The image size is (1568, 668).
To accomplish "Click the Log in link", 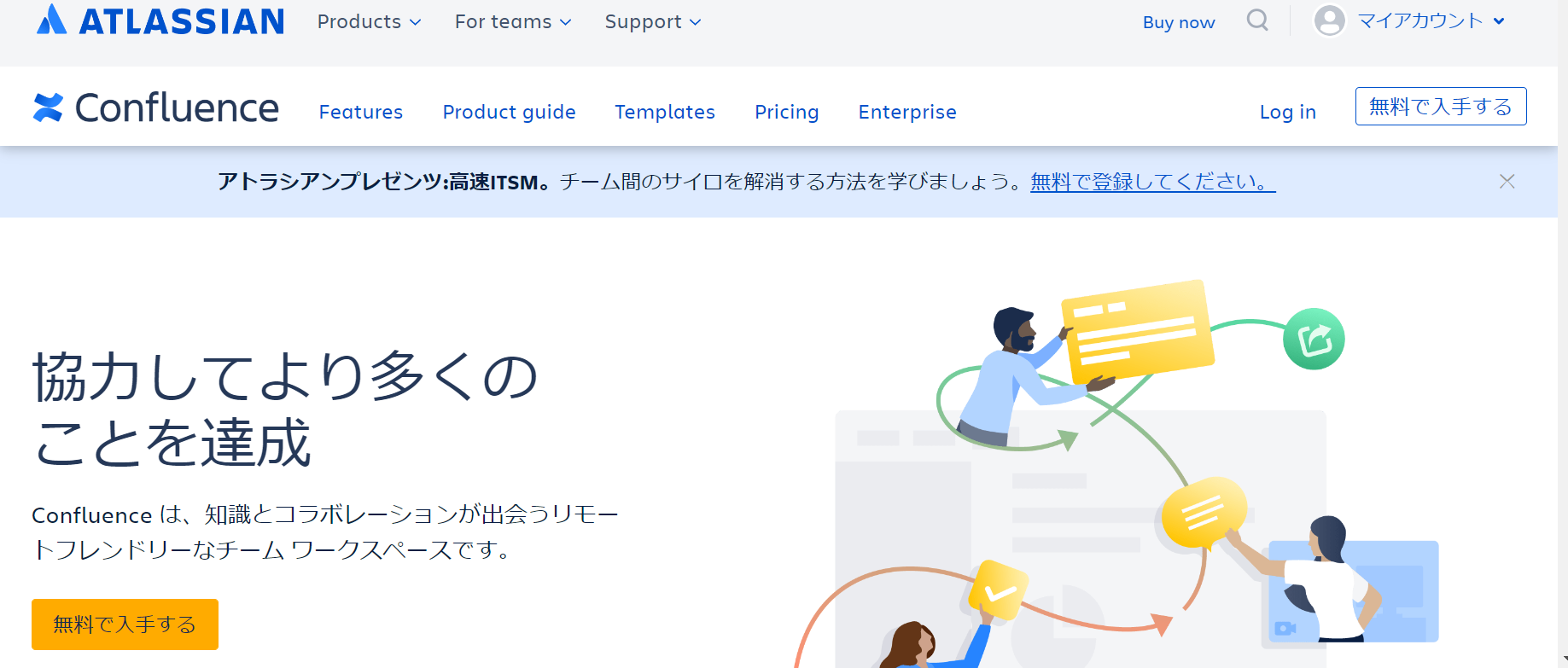I will tap(1288, 112).
